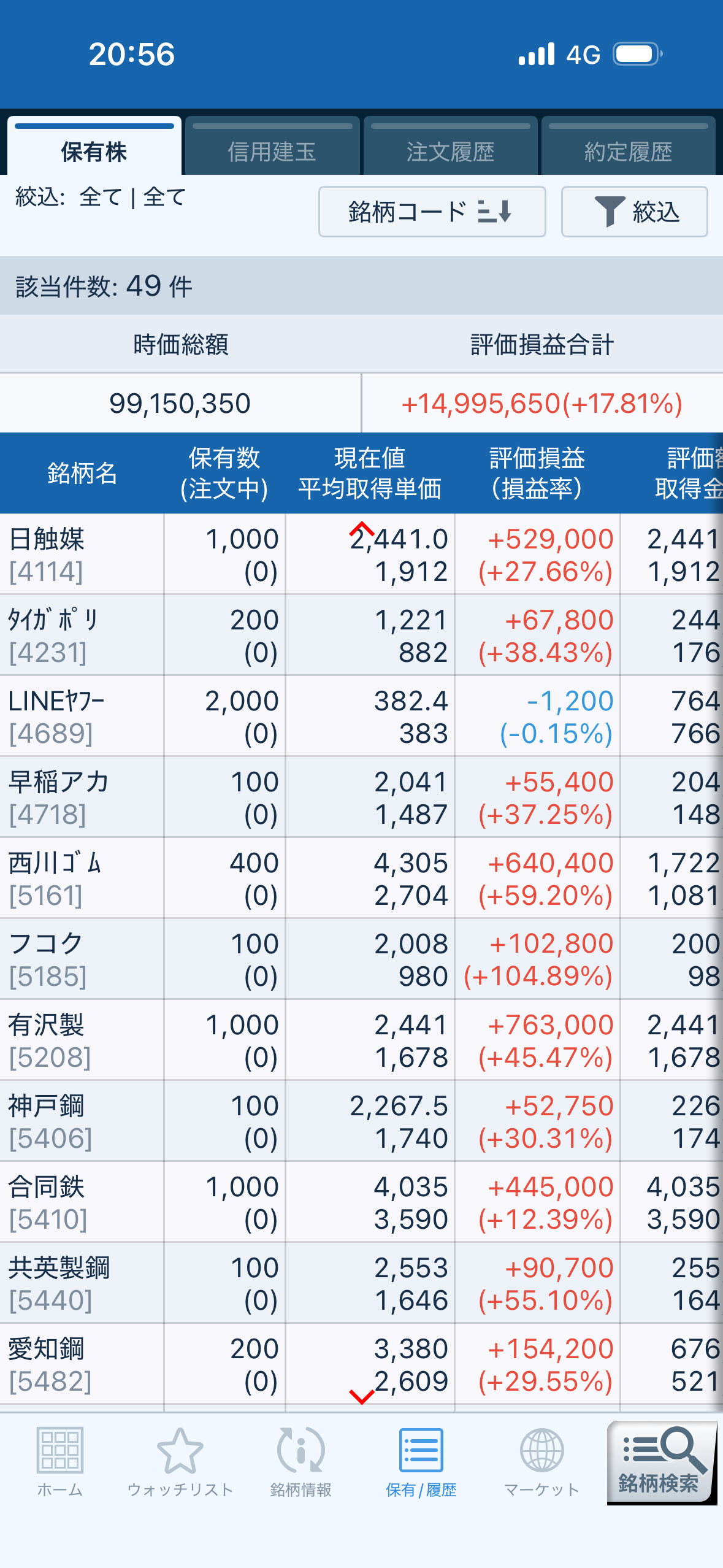The height and width of the screenshot is (1568, 723).
Task: Tap the funnel filter icon
Action: point(610,212)
